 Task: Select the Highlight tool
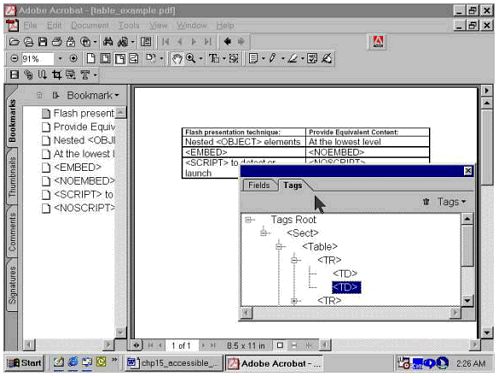[x=292, y=59]
